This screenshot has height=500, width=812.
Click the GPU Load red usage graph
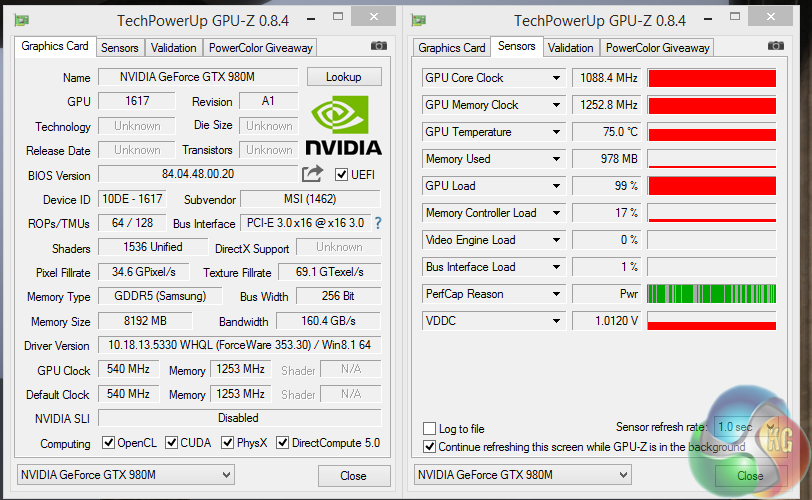click(712, 186)
